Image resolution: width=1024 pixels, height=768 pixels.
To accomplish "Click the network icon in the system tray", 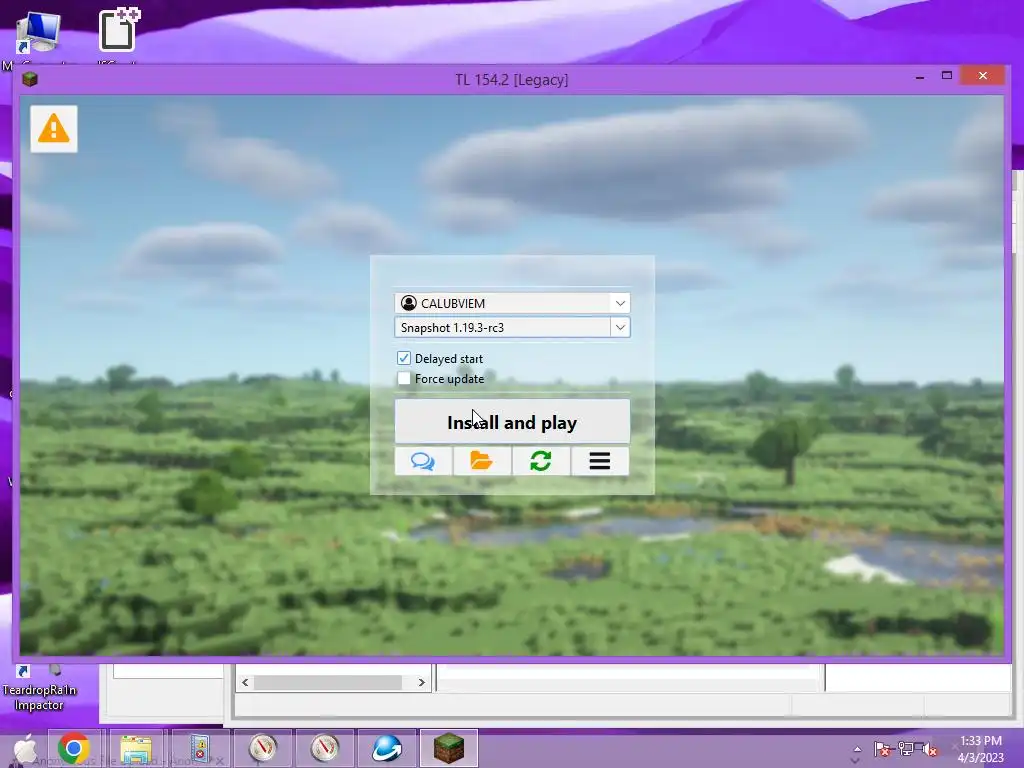I will tap(906, 749).
